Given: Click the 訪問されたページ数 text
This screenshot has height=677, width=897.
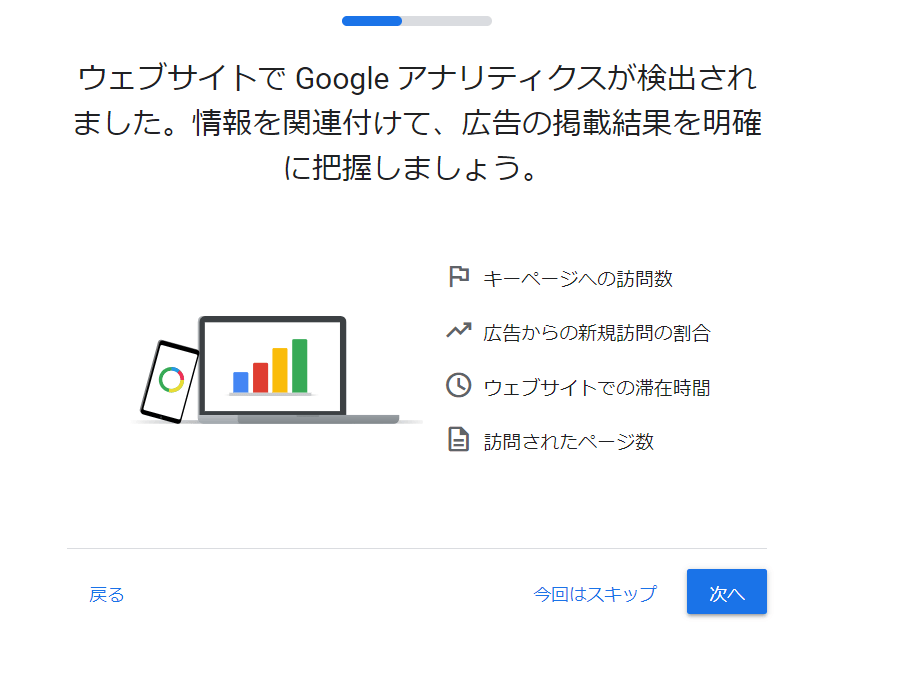Looking at the screenshot, I should coord(569,441).
